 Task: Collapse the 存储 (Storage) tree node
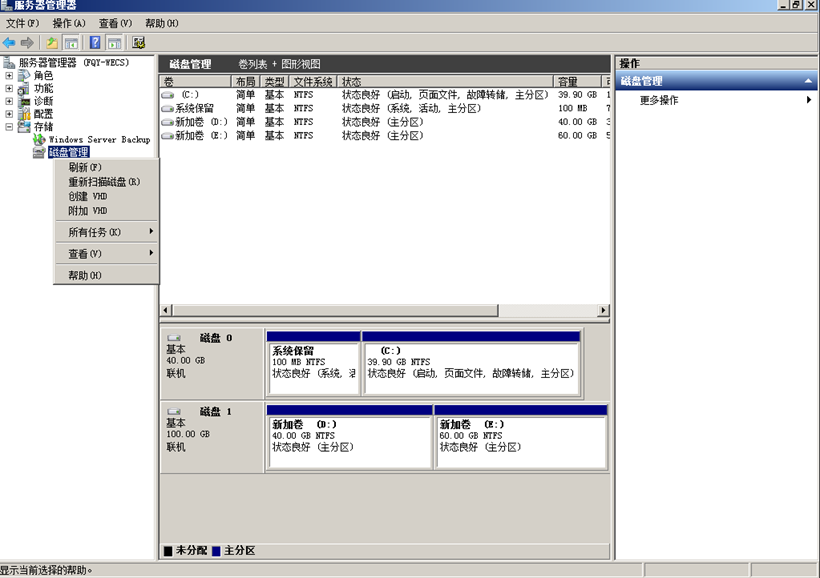click(10, 127)
